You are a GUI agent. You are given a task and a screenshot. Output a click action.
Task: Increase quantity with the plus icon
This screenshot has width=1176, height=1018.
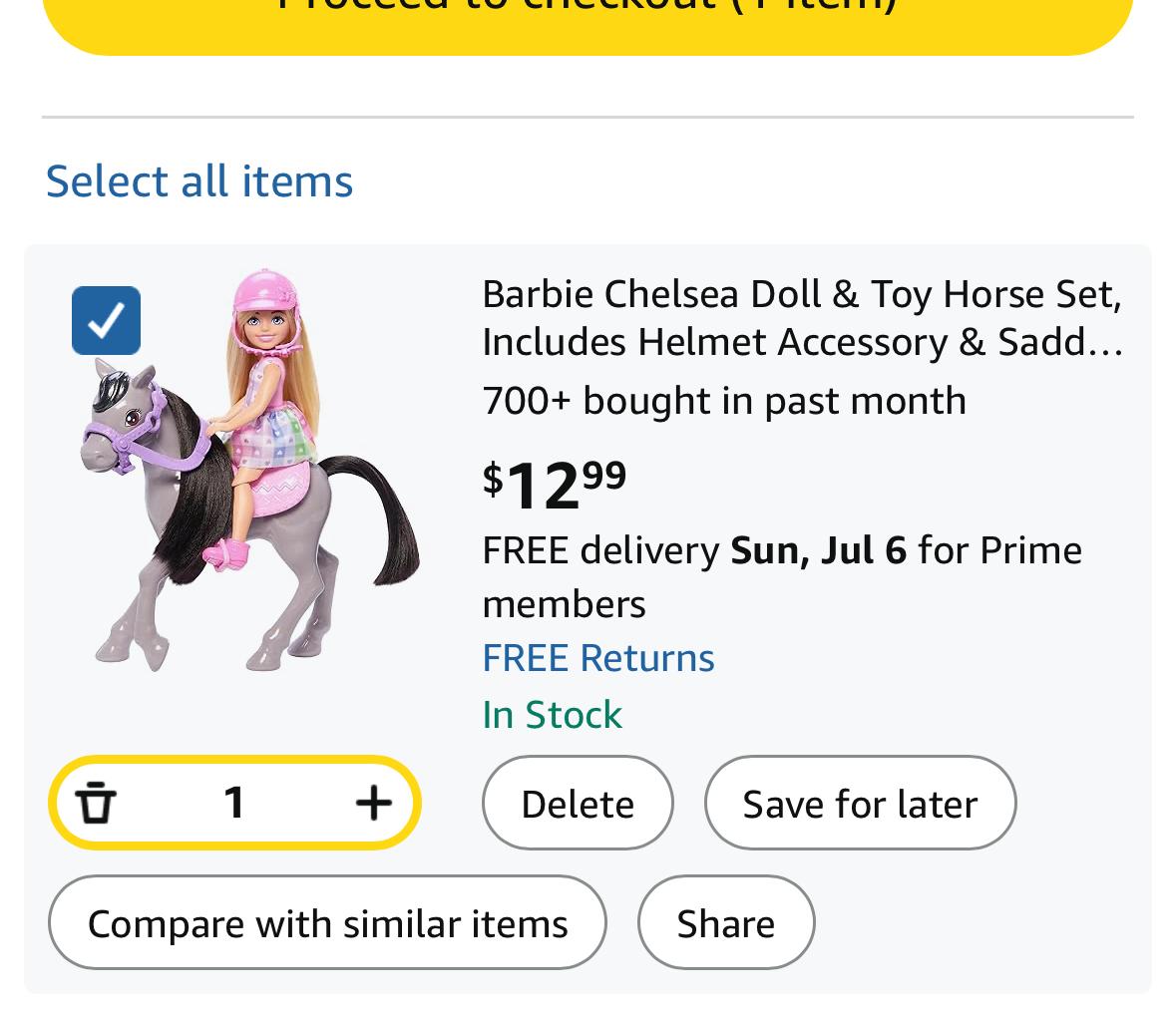pos(373,803)
